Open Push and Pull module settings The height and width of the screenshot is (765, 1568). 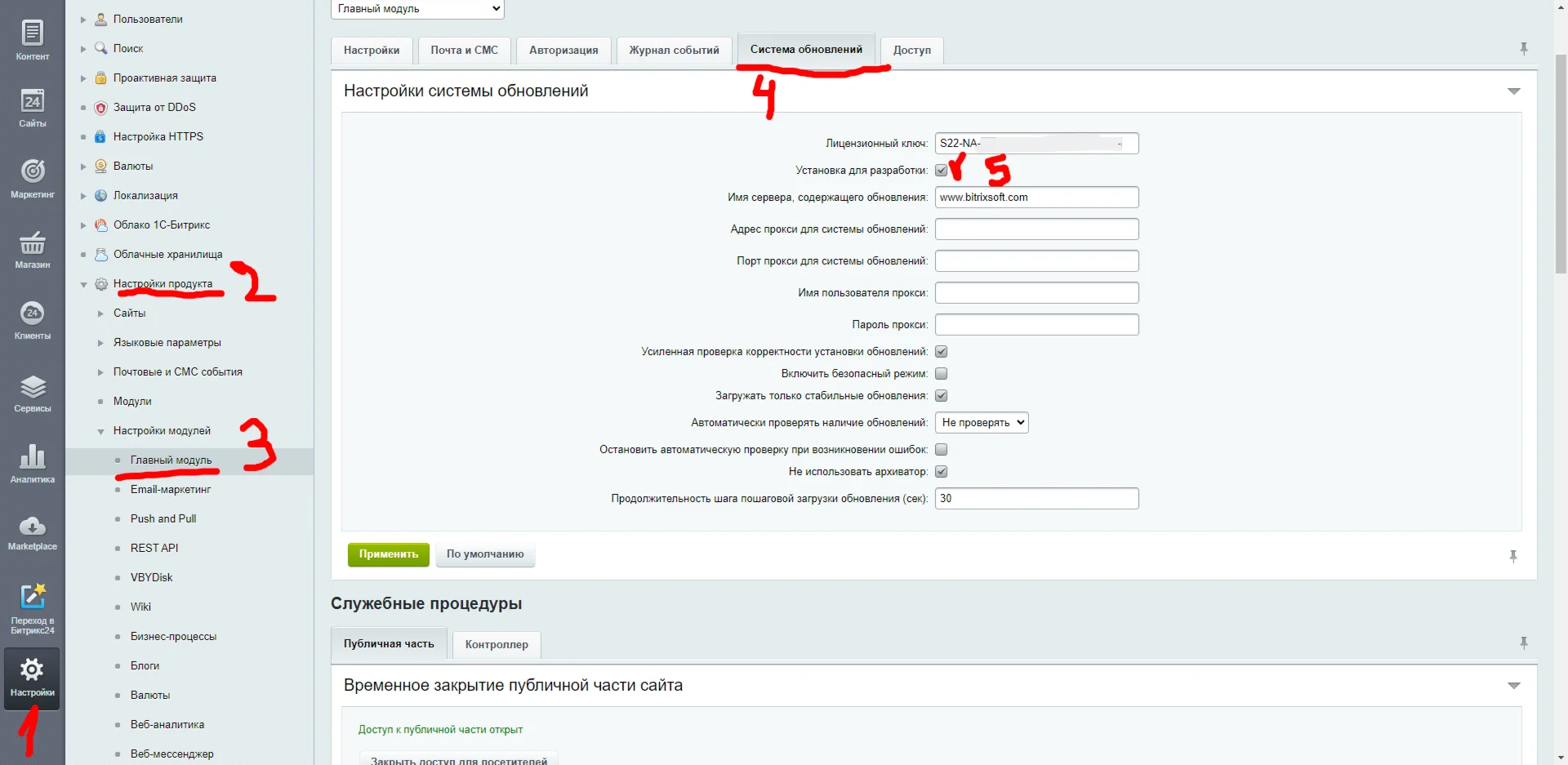point(163,518)
